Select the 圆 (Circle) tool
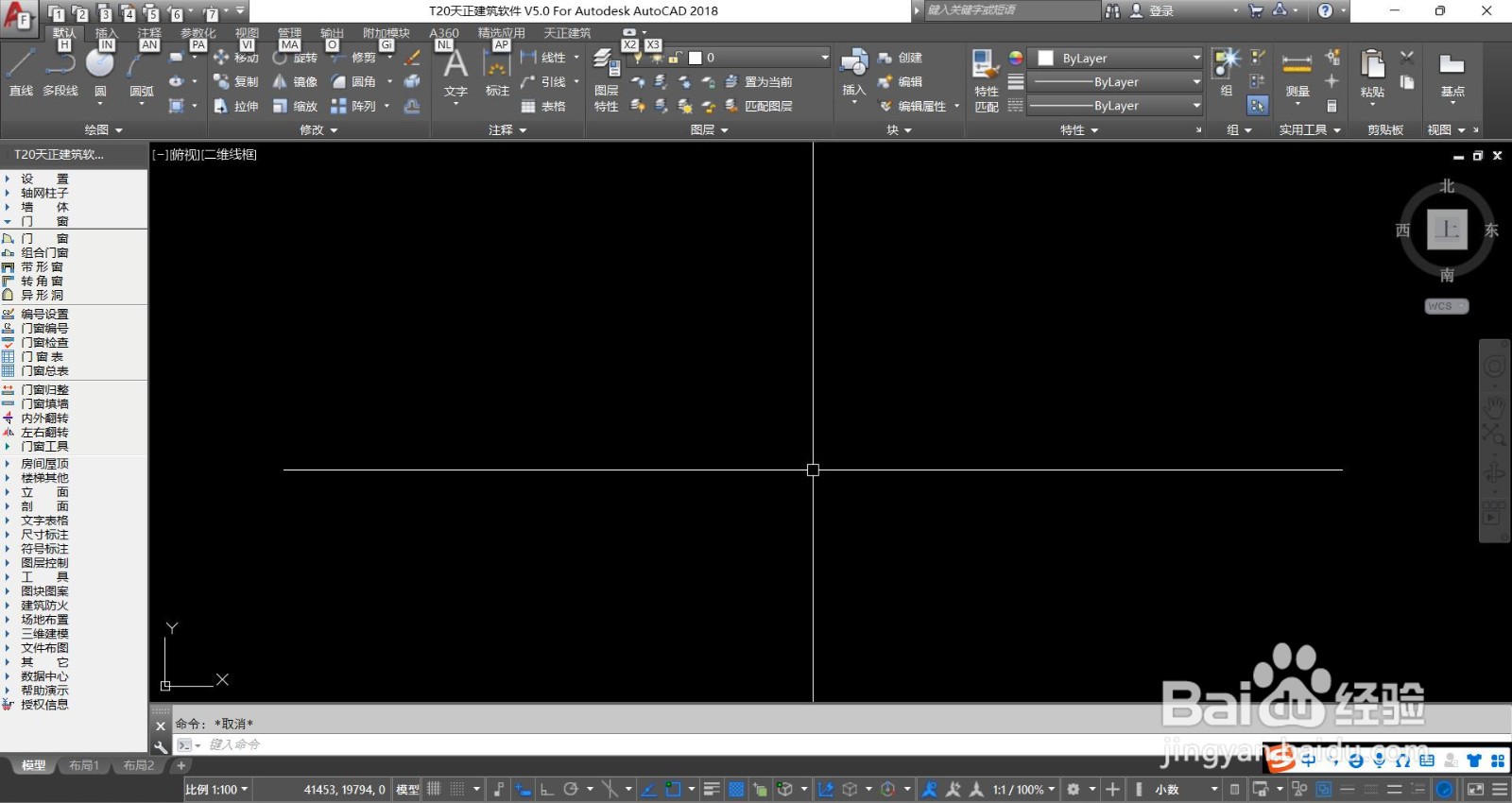Image resolution: width=1512 pixels, height=803 pixels. pos(100,74)
